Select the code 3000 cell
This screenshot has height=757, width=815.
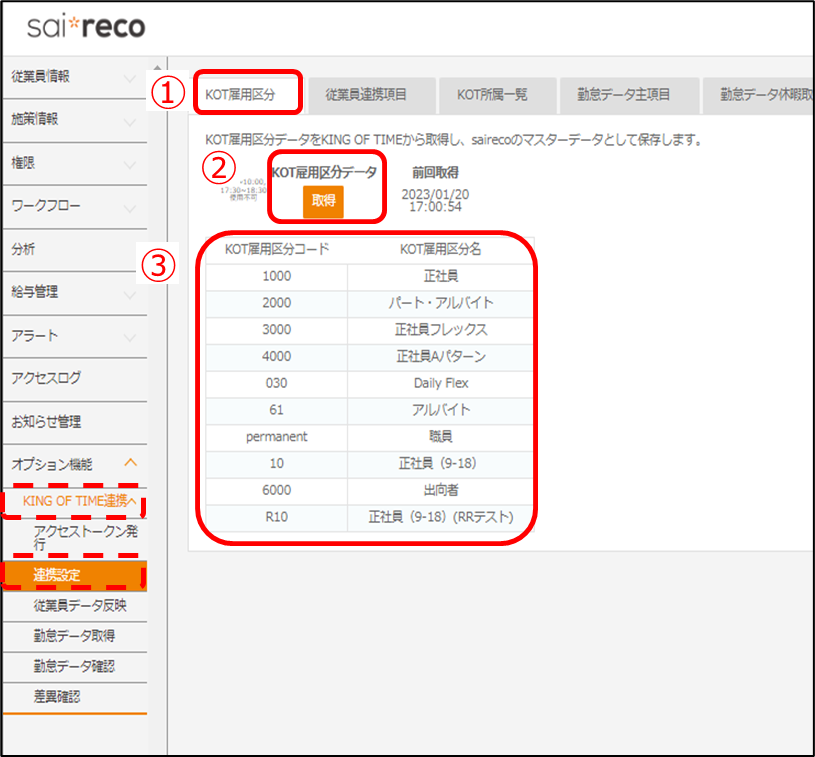[277, 330]
